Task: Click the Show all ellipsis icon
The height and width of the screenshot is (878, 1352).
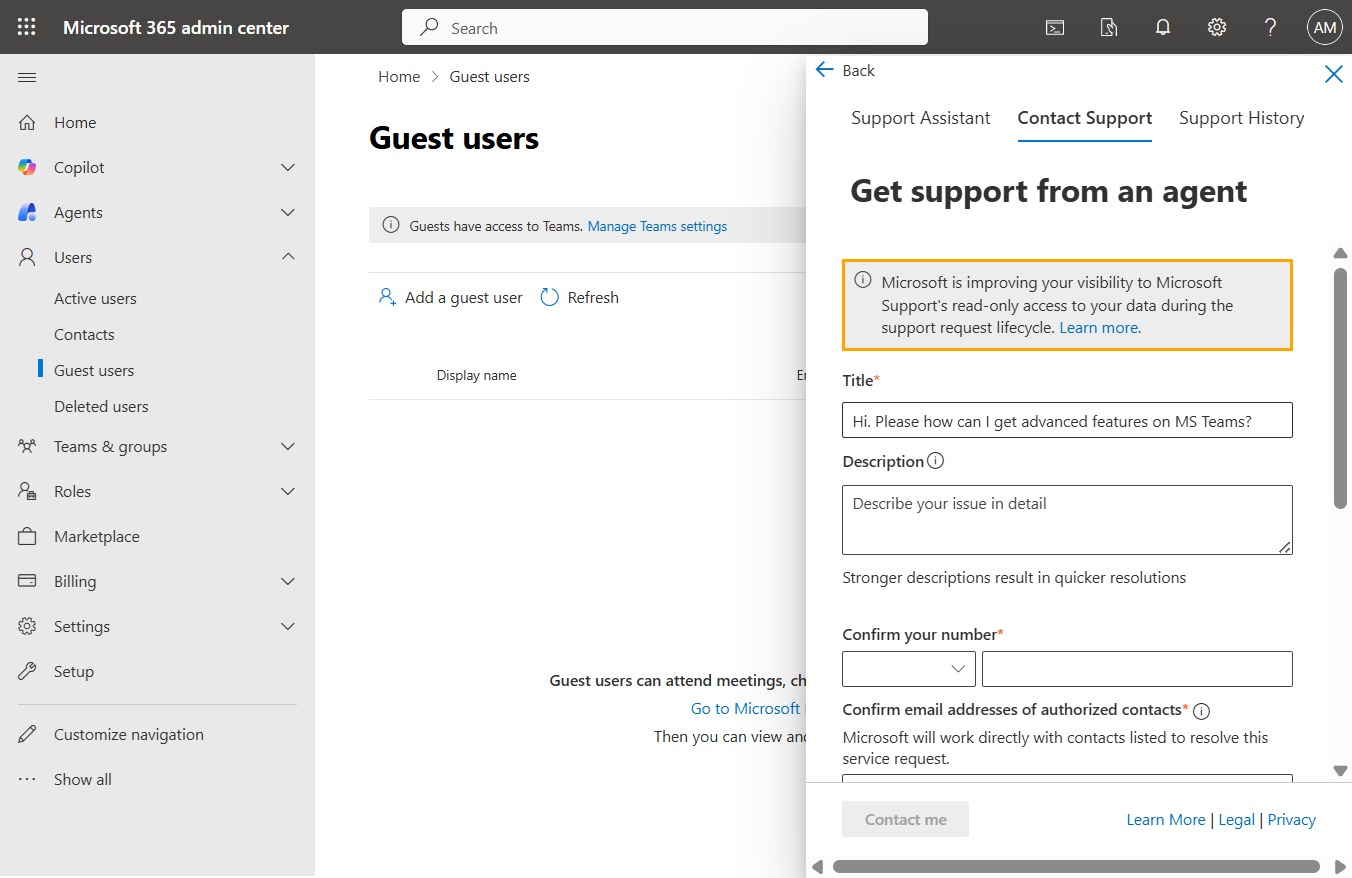Action: 27,779
